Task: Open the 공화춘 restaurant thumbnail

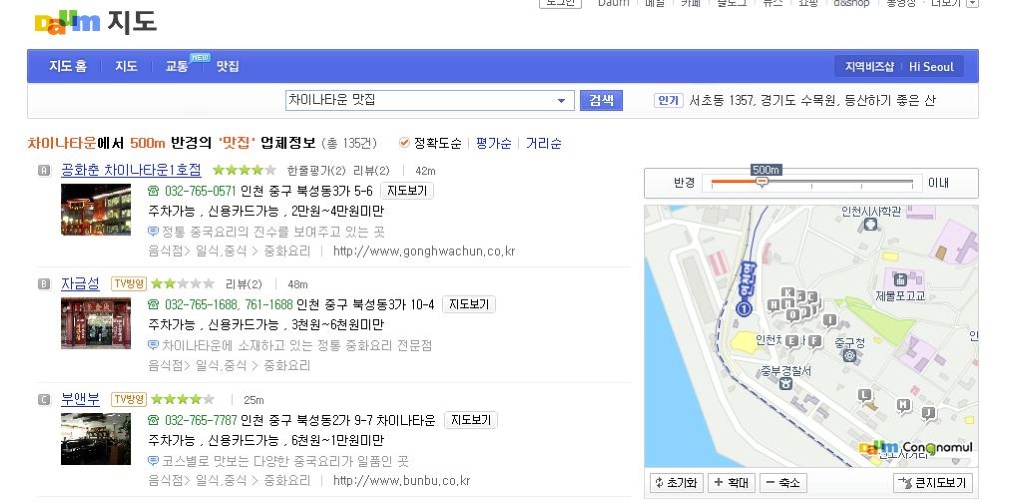Action: 96,210
